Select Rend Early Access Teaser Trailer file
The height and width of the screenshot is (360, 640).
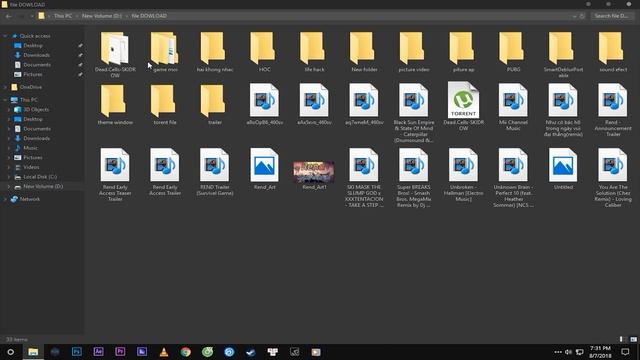[115, 175]
